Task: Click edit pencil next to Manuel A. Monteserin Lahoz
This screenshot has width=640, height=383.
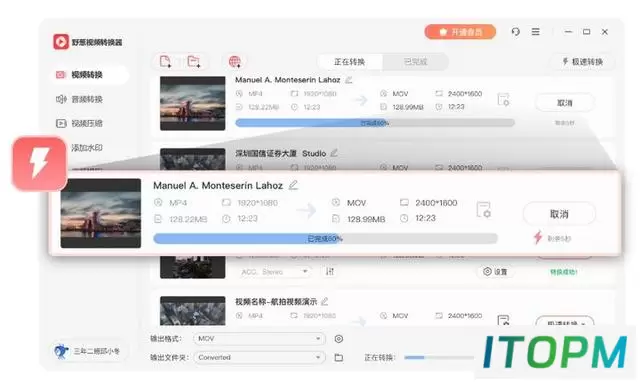Action: (x=293, y=185)
